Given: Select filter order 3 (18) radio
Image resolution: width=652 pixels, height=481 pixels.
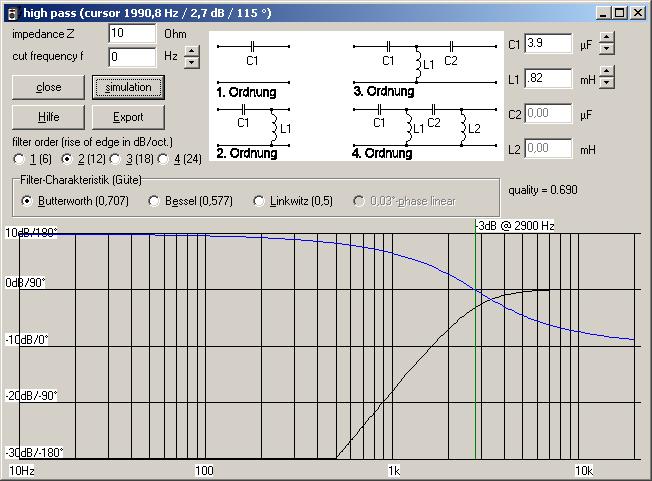Looking at the screenshot, I should pos(115,159).
